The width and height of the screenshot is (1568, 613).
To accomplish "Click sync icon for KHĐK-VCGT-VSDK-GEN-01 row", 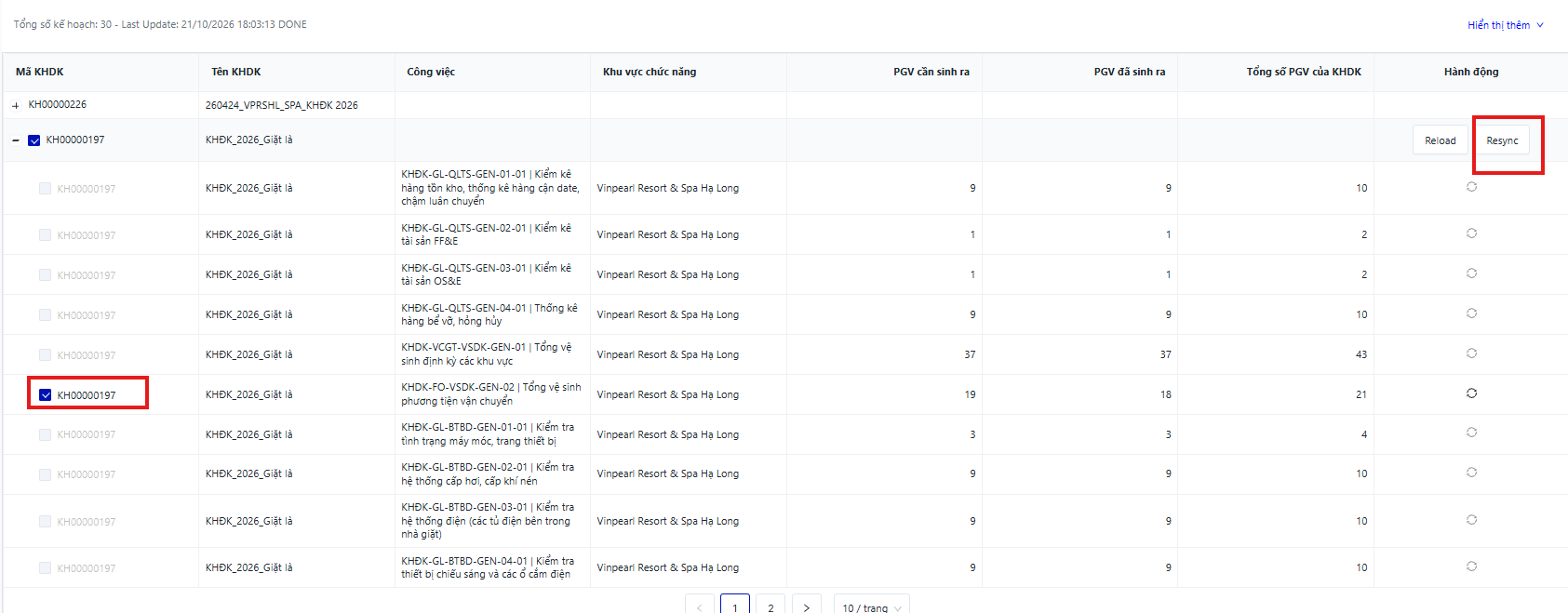I will point(1471,353).
